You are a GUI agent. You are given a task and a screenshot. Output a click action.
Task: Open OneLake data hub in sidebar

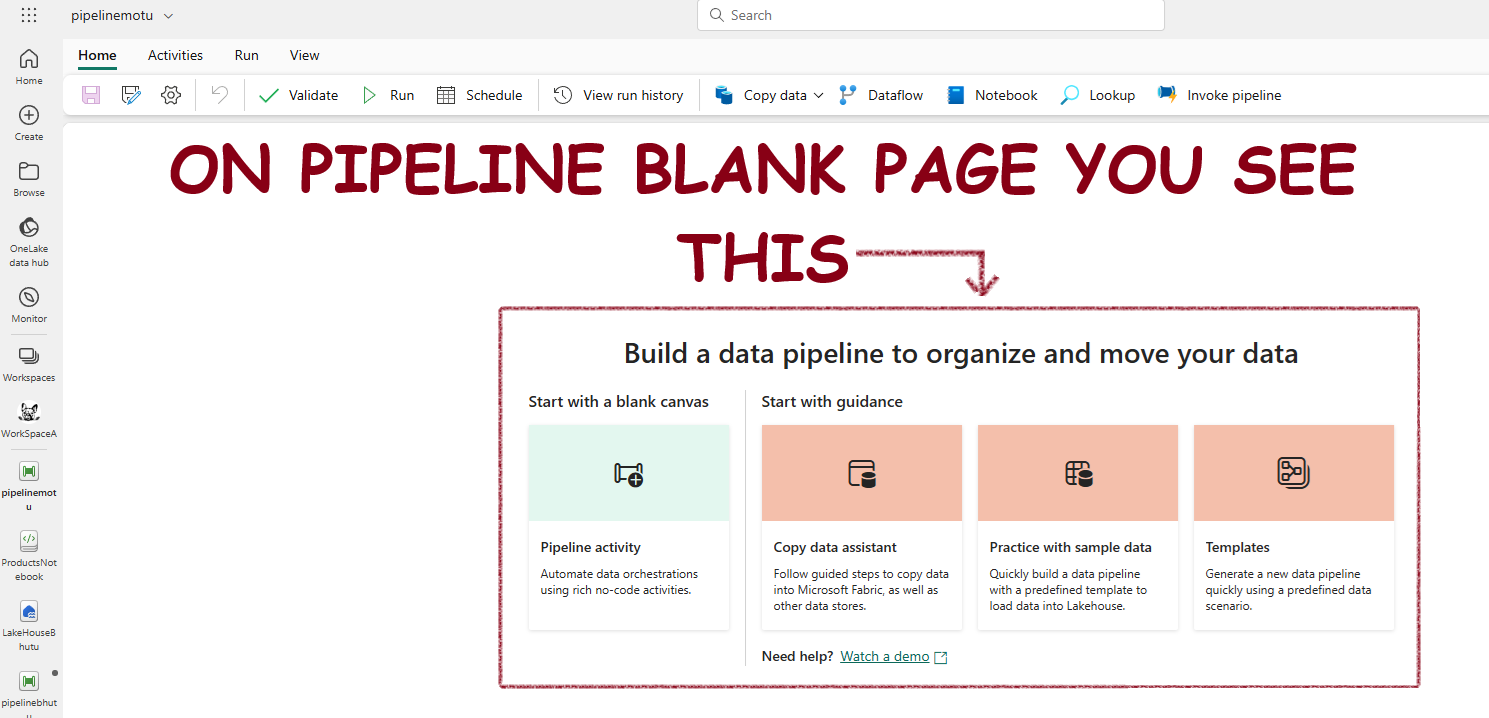click(29, 241)
